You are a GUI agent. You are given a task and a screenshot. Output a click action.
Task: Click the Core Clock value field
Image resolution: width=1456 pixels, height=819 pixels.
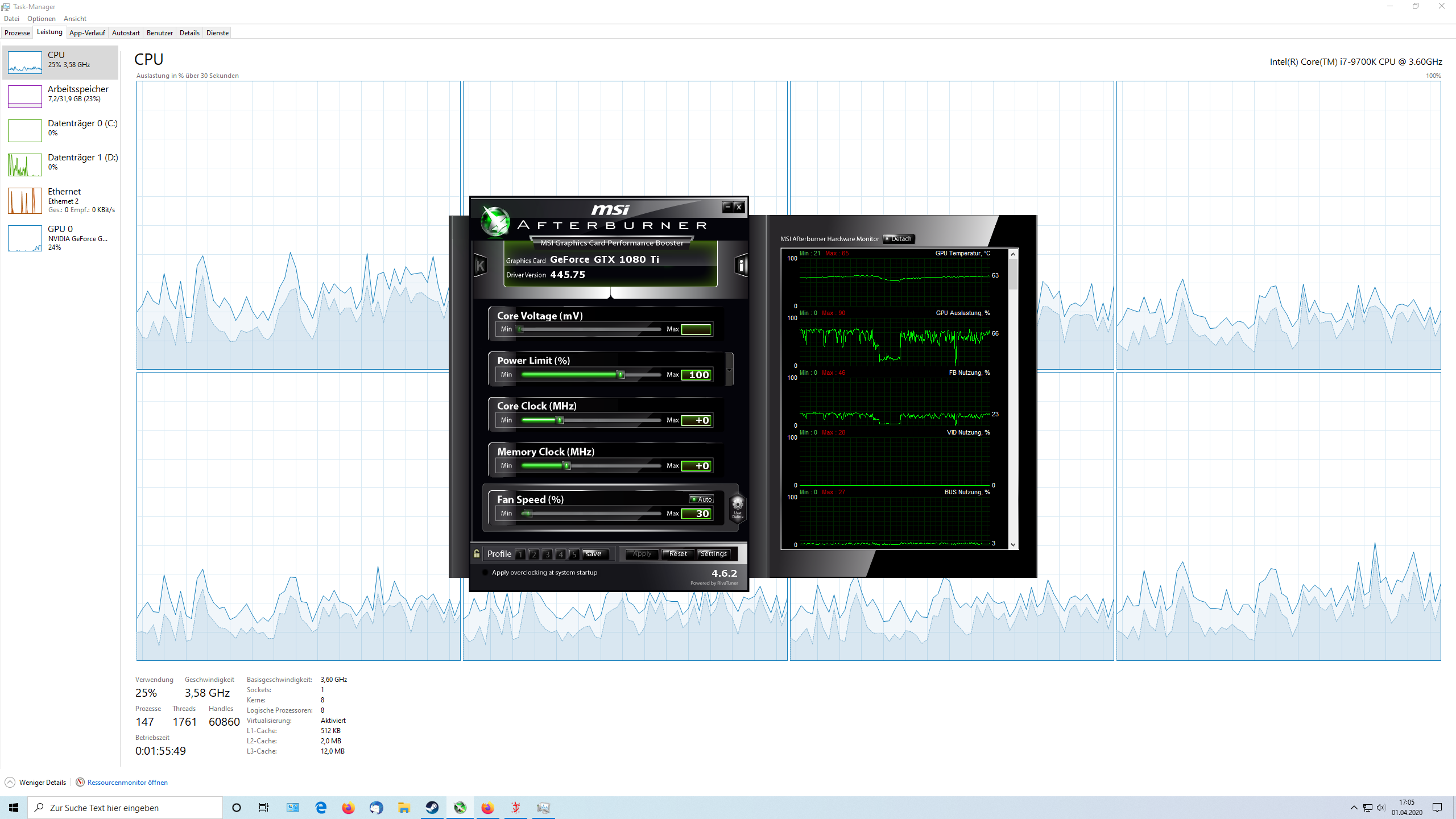(x=697, y=420)
